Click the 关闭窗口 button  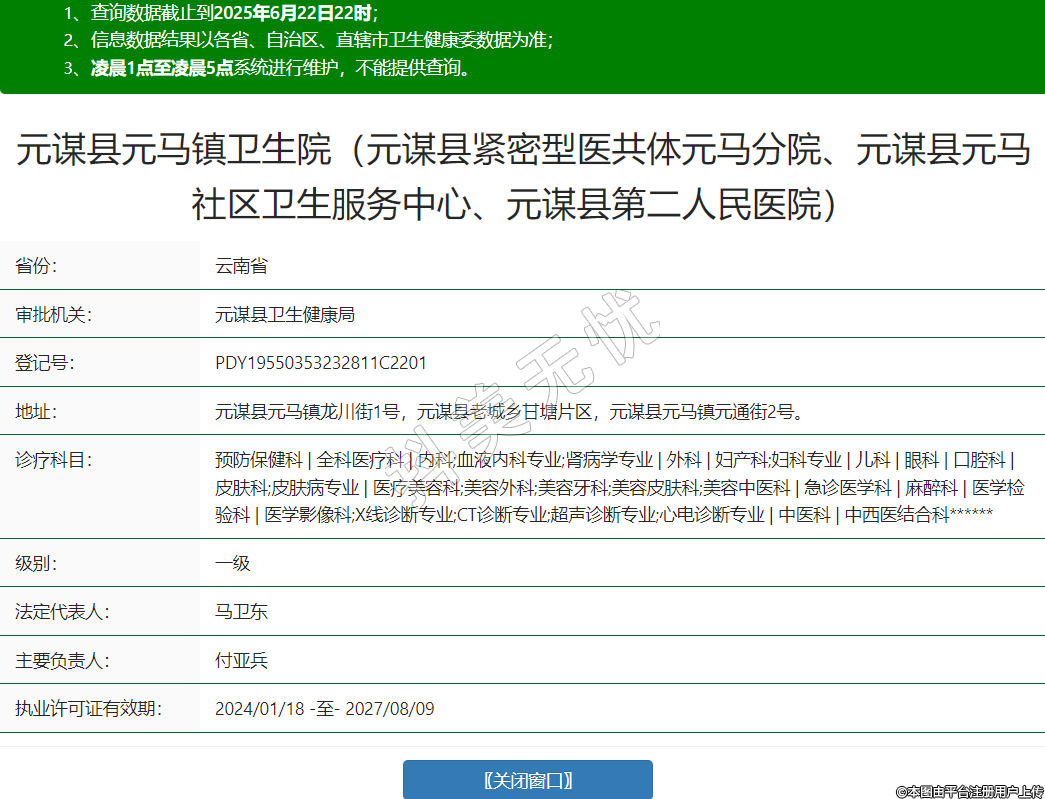coord(527,780)
